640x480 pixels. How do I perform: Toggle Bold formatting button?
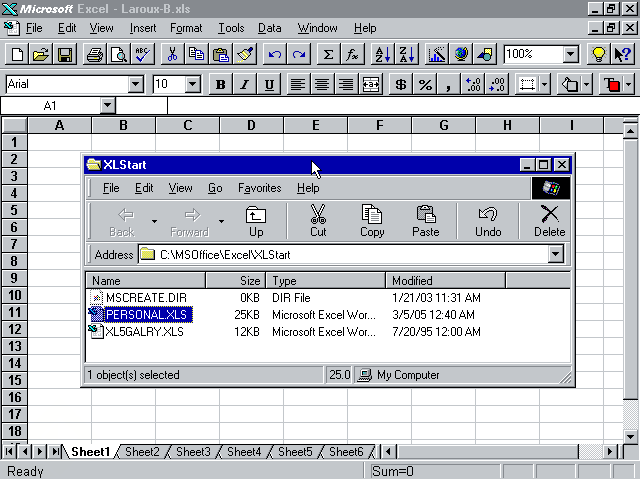click(220, 84)
